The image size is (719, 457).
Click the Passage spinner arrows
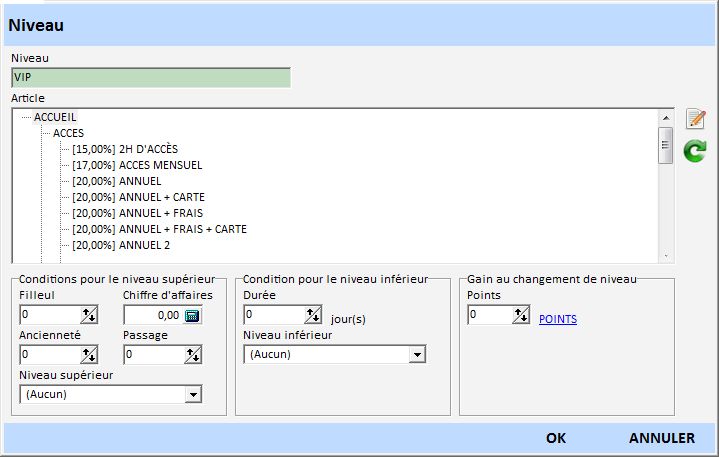[x=193, y=354]
